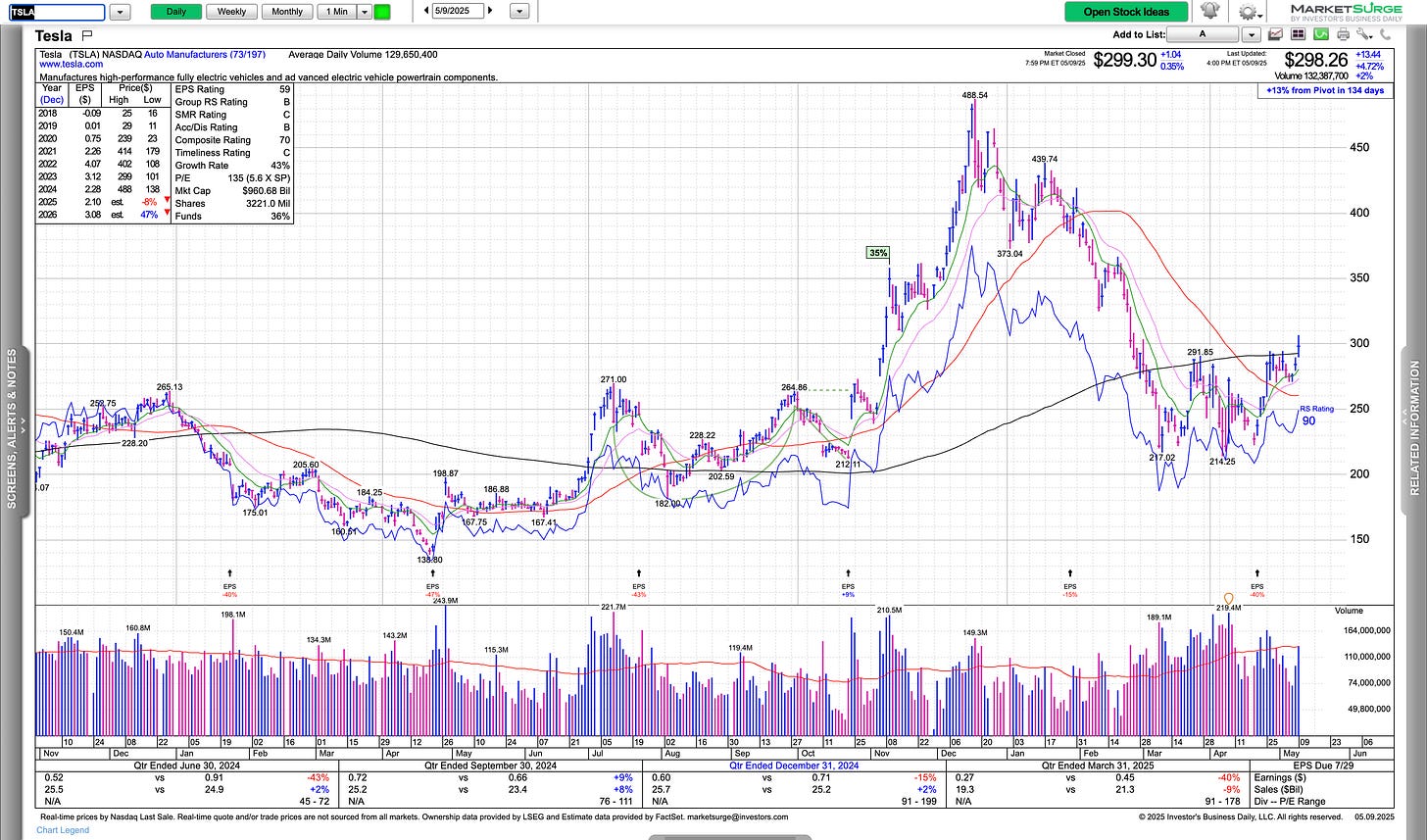Click the printer icon
Screen dimensions: 1427x840
(x=1343, y=35)
